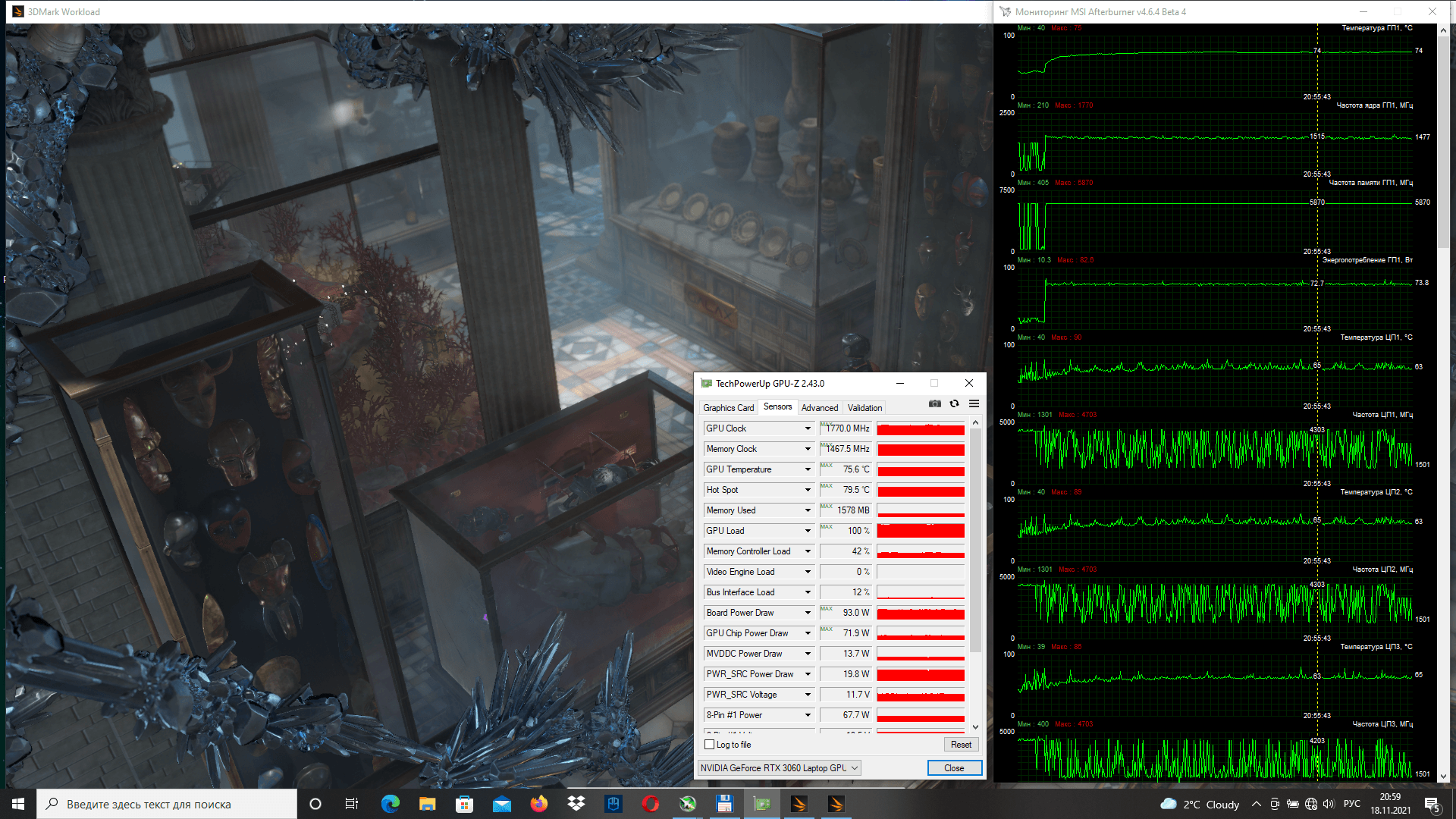Open the GPU-Z hamburger menu
Screen dimensions: 1456x819
(x=974, y=404)
